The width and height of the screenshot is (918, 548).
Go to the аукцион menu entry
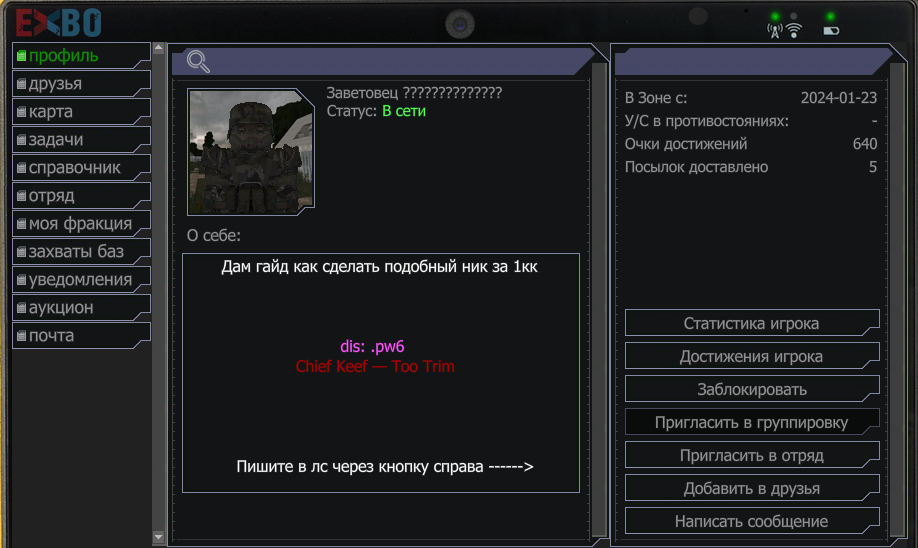(x=81, y=308)
